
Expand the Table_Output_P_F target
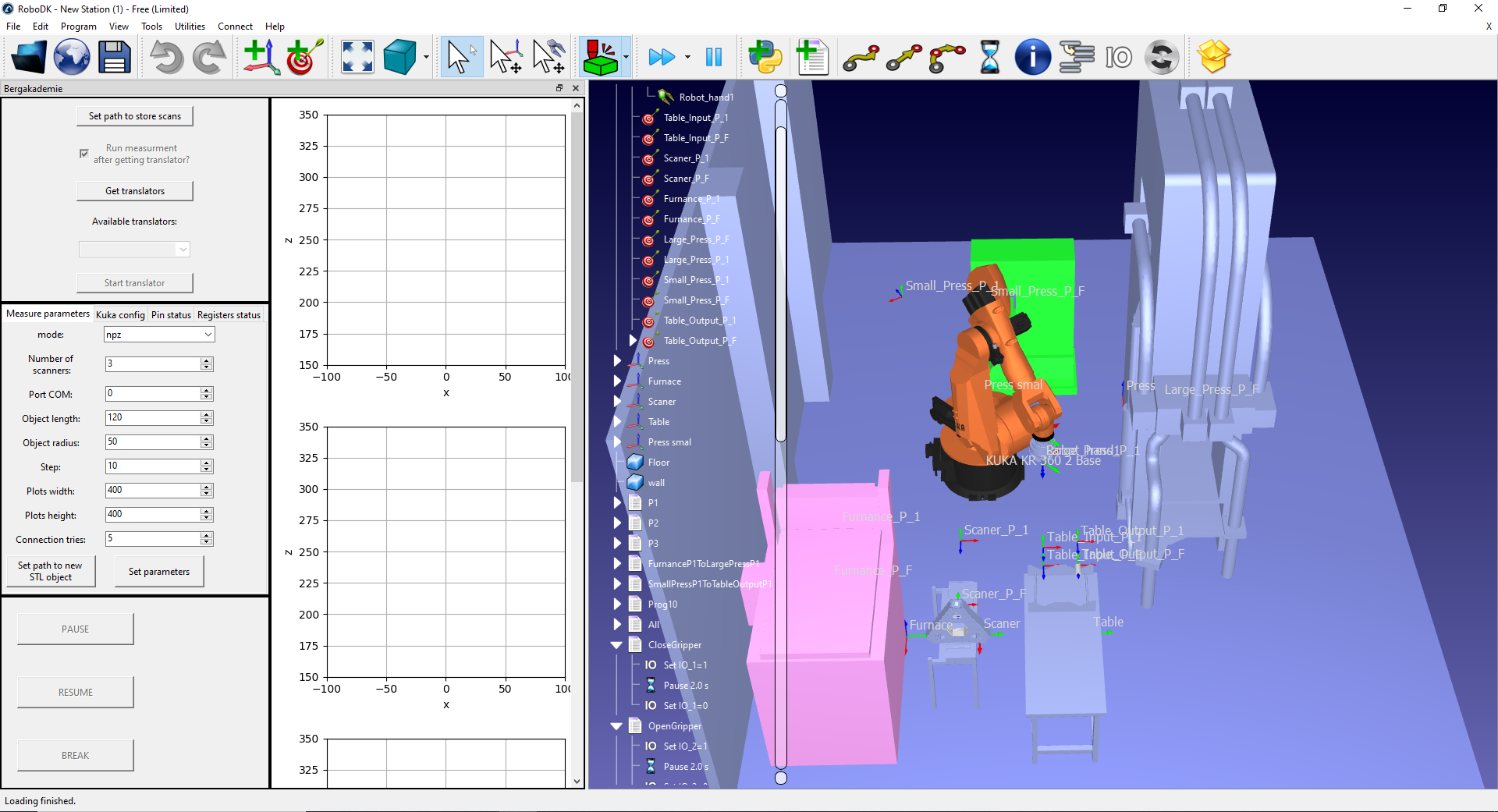pyautogui.click(x=633, y=341)
